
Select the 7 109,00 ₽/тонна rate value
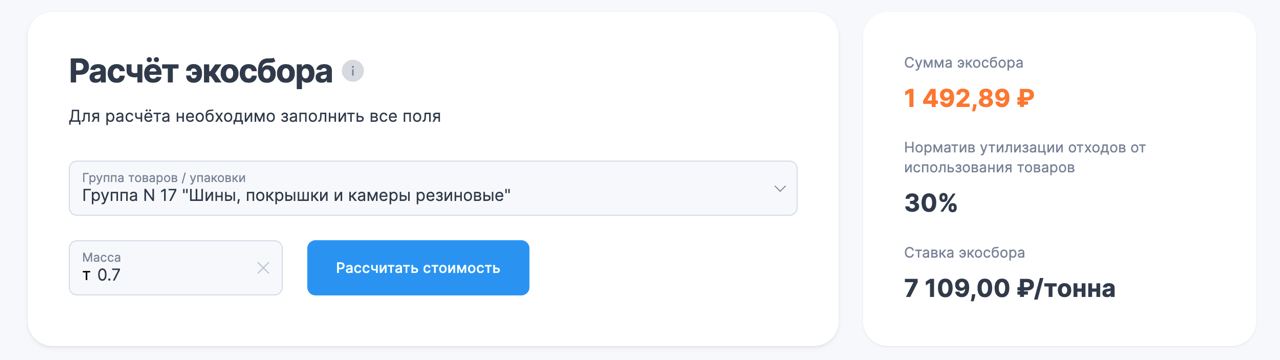1010,289
